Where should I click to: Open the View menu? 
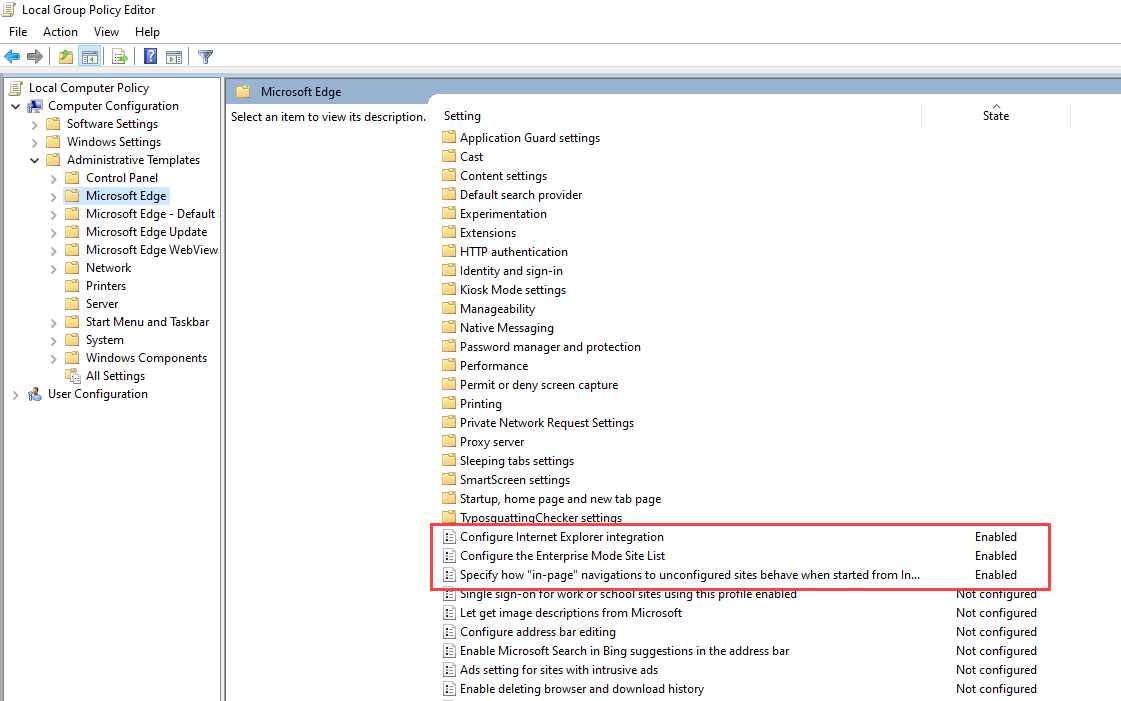tap(106, 31)
